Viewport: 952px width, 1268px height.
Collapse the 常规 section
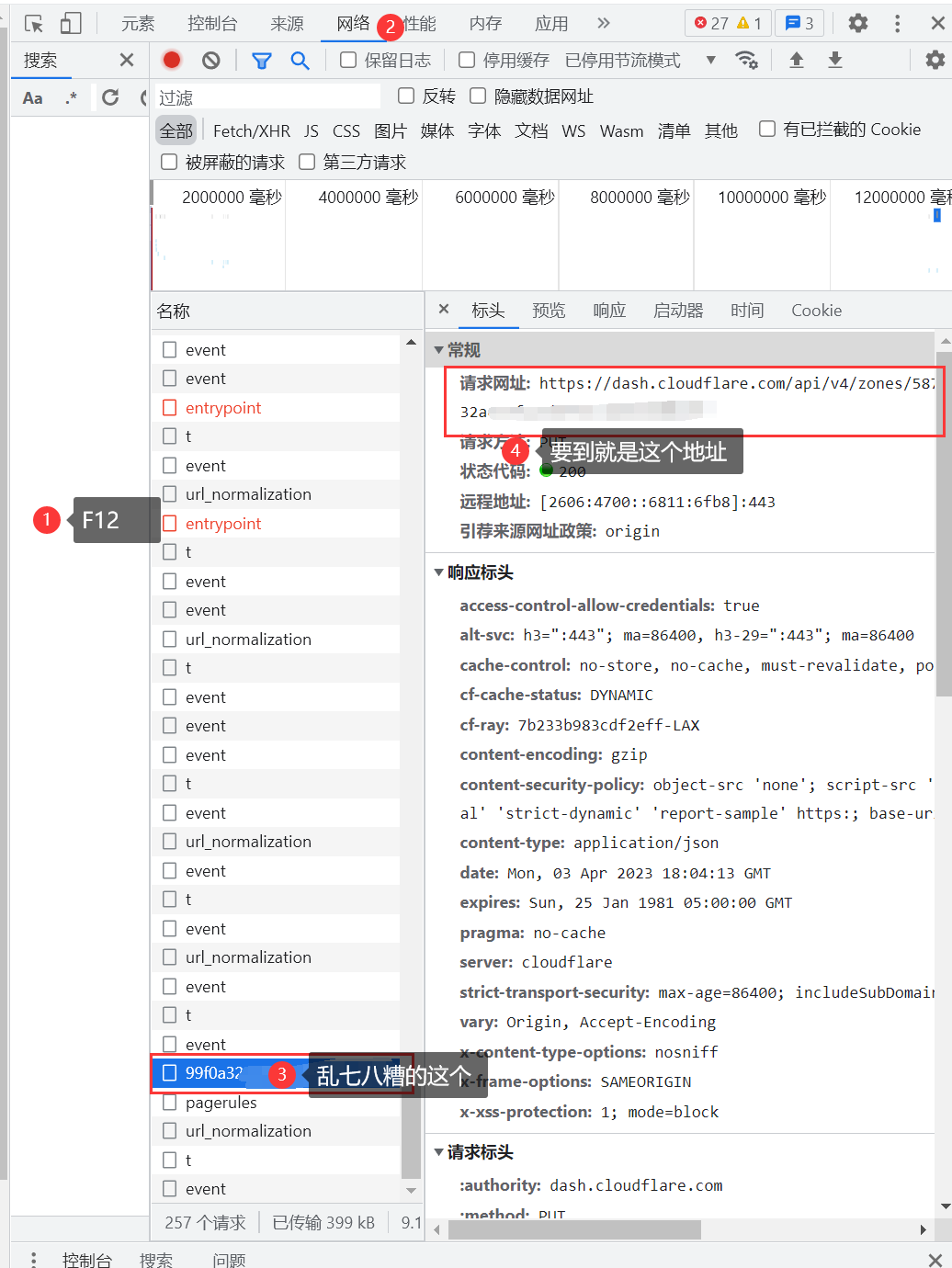[439, 350]
